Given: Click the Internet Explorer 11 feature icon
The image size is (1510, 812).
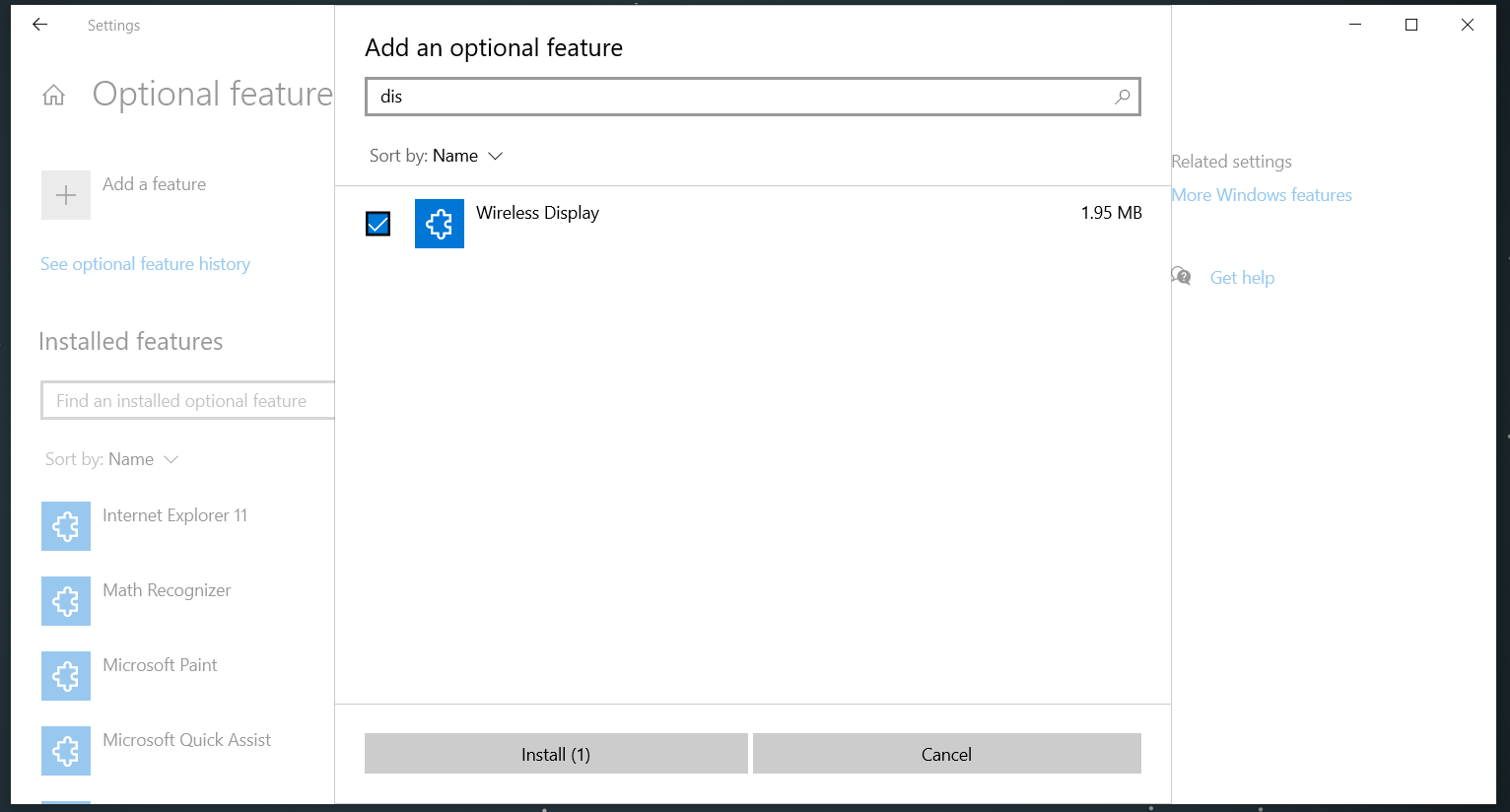Looking at the screenshot, I should coord(66,526).
